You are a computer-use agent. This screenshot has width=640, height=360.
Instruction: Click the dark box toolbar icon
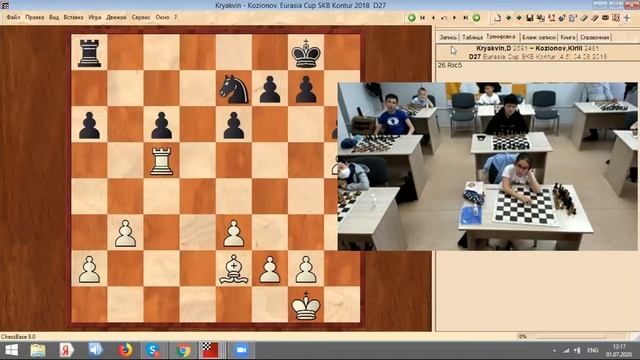605,18
